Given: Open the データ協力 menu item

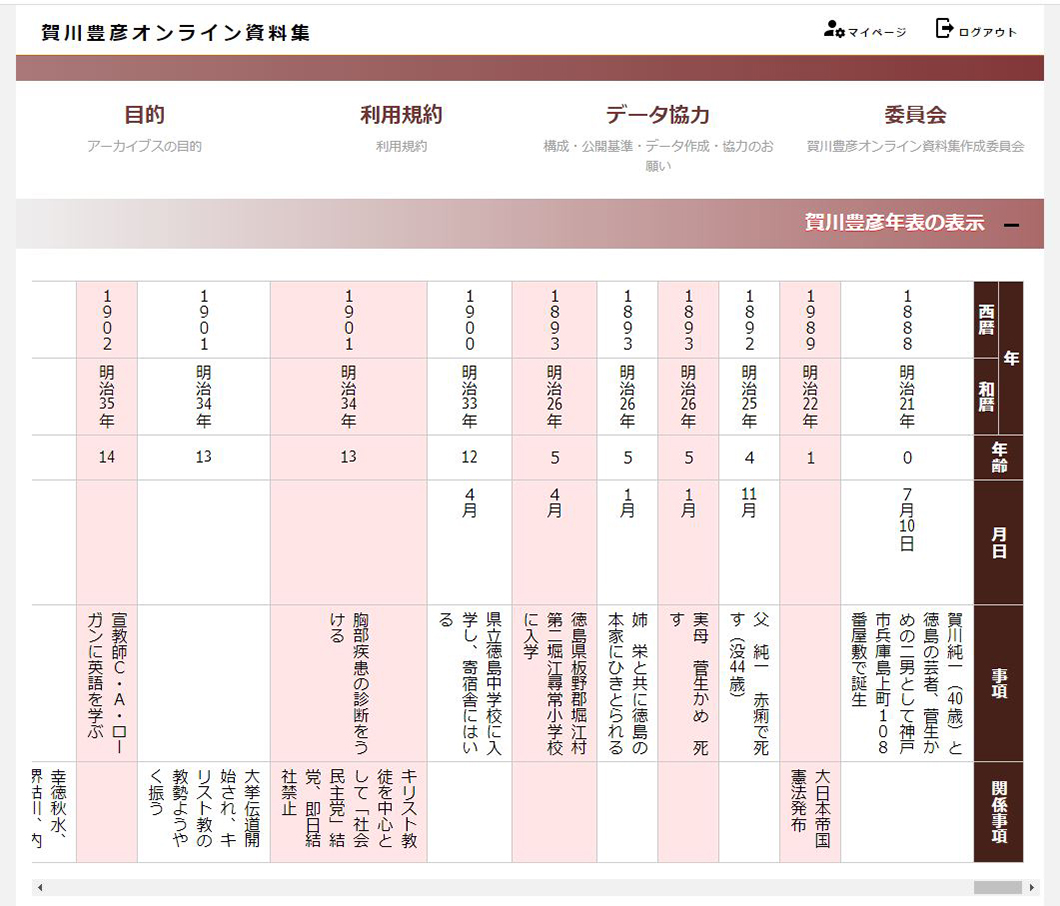Looking at the screenshot, I should tap(658, 114).
